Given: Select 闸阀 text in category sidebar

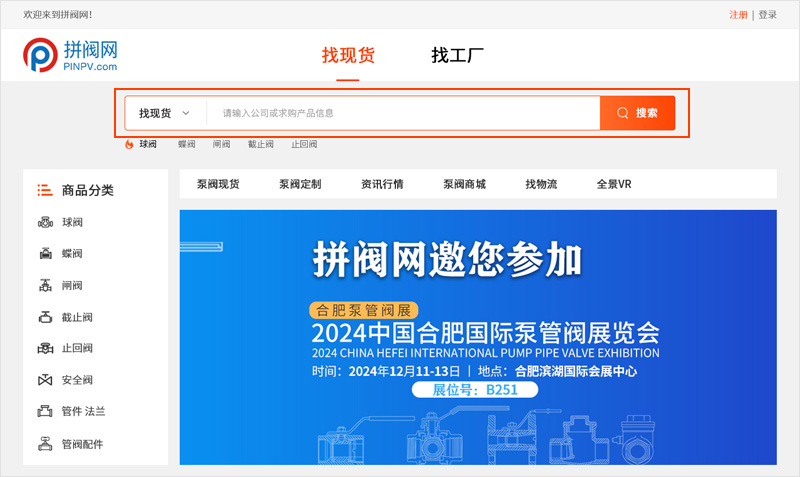Looking at the screenshot, I should point(72,285).
